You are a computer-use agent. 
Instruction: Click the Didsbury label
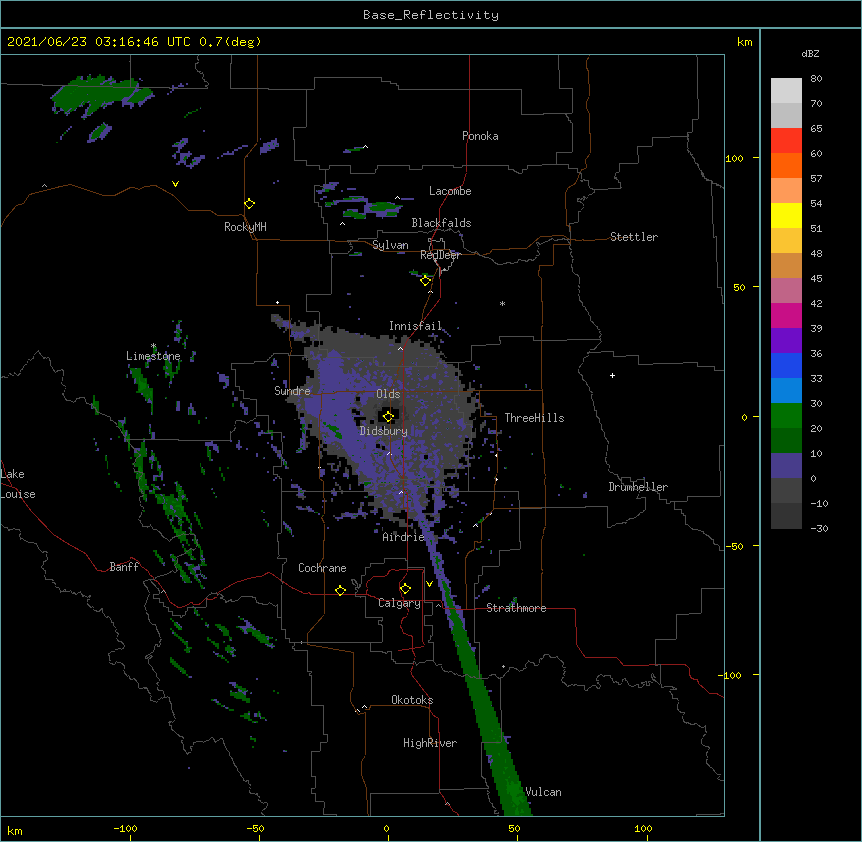(383, 431)
